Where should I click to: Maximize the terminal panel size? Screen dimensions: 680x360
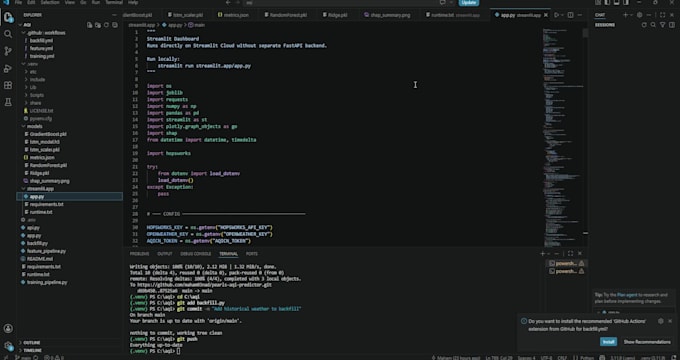tap(570, 254)
